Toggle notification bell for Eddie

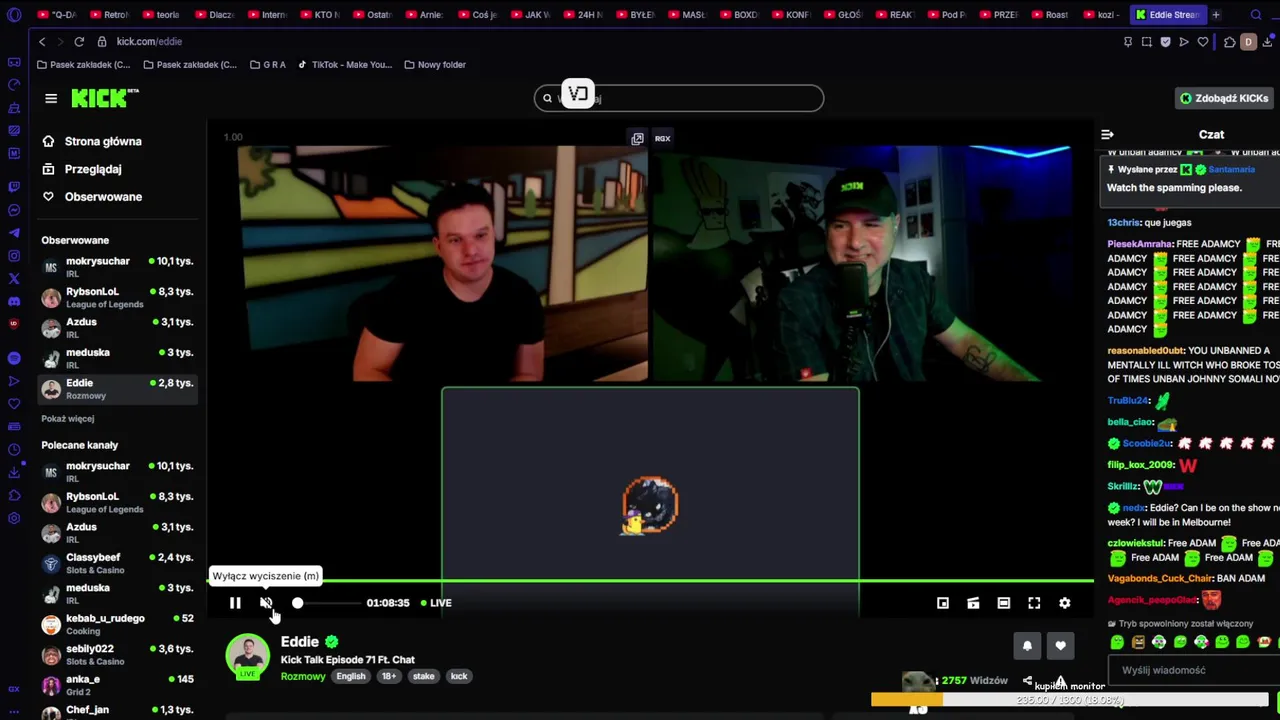click(x=1027, y=646)
